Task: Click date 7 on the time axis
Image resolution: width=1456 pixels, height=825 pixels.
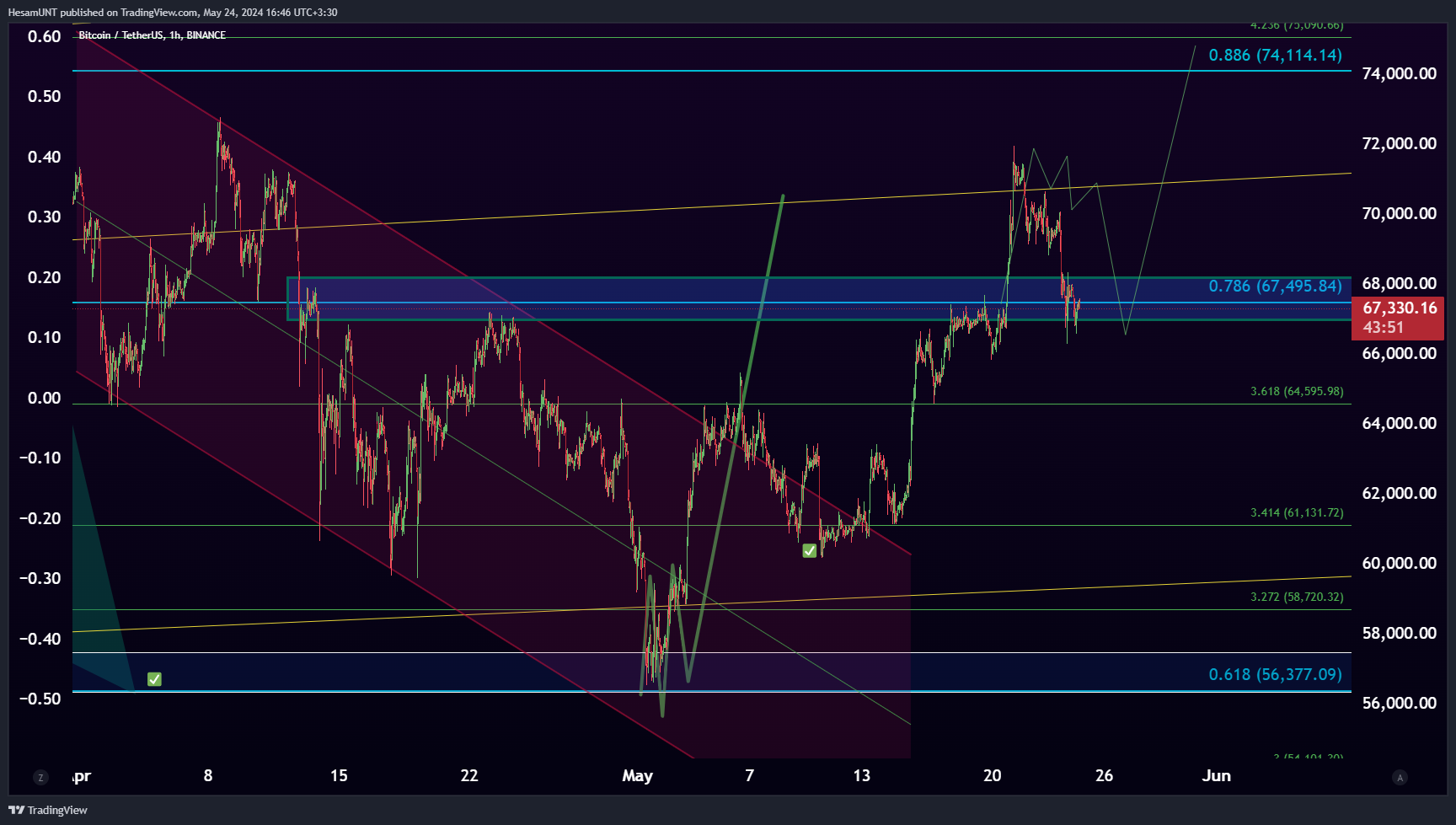Action: click(749, 775)
